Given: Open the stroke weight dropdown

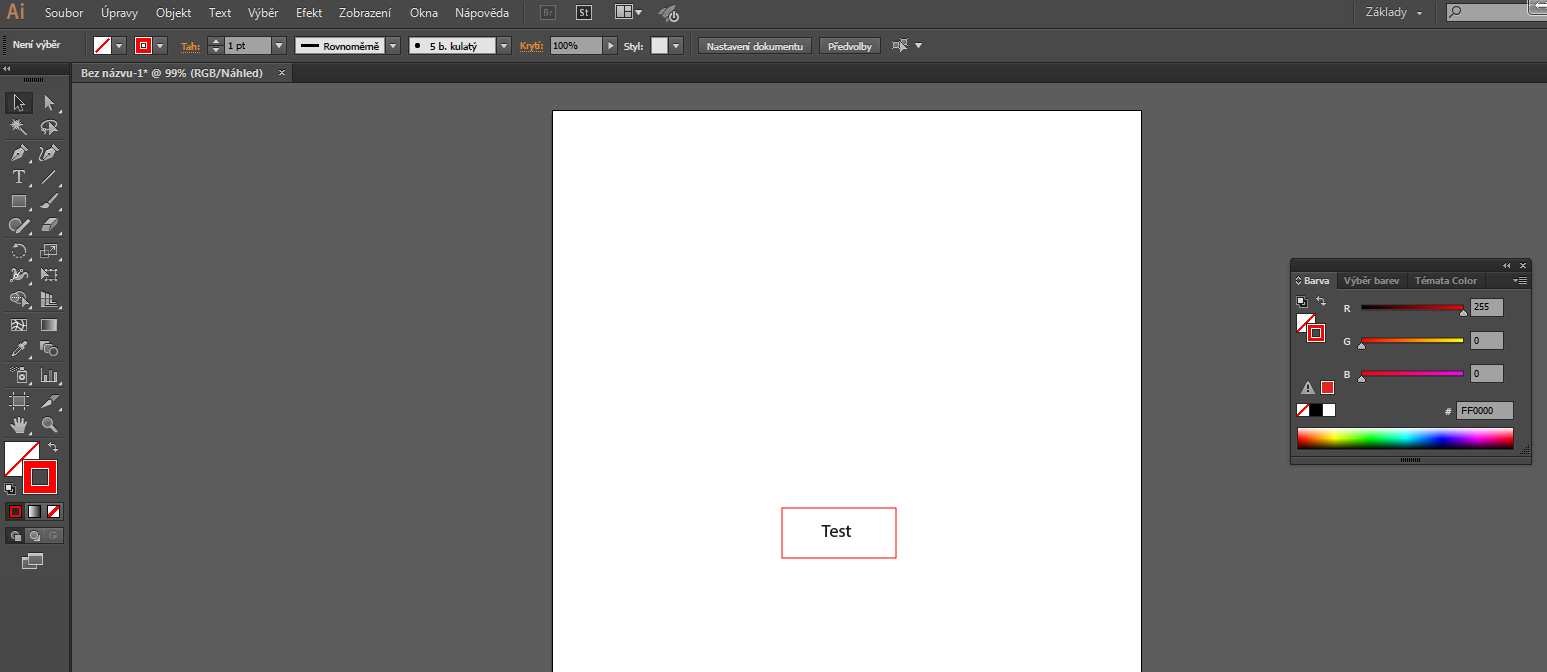Looking at the screenshot, I should [x=278, y=46].
